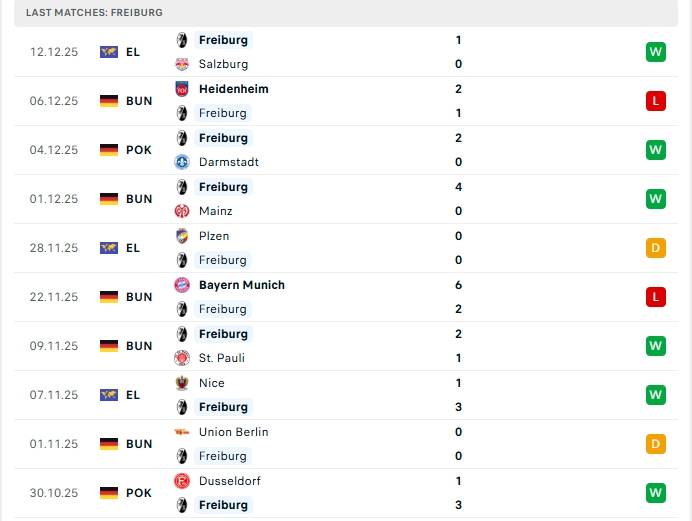Open the Bayern Munich team link
The image size is (692, 521).
pos(241,285)
